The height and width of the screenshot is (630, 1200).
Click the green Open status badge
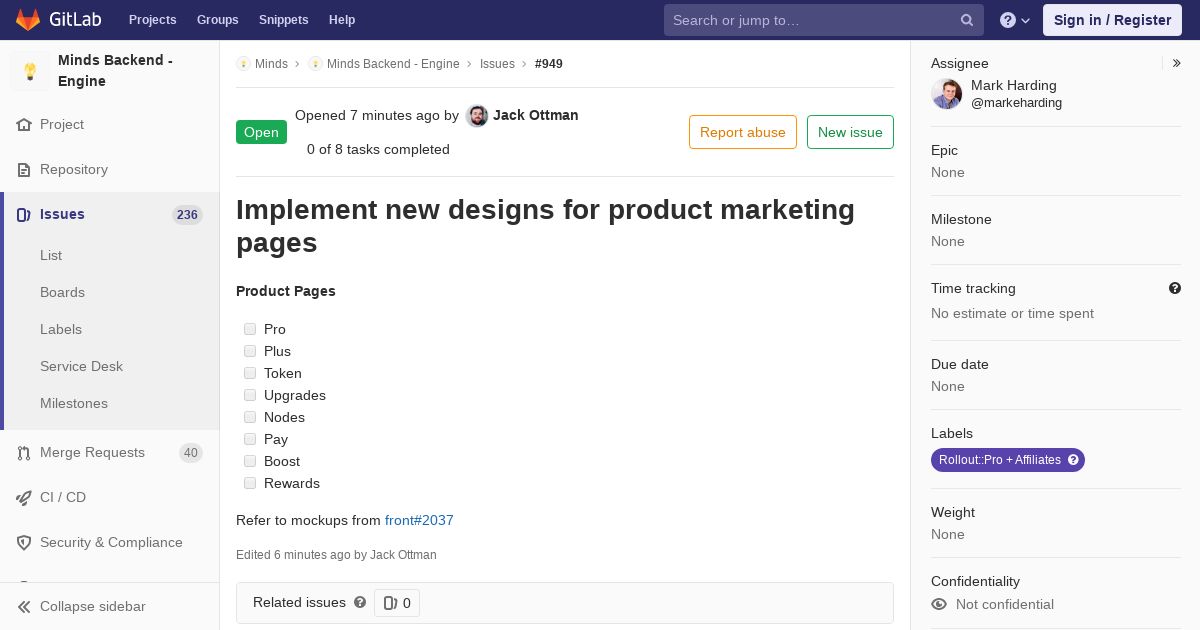pos(261,132)
